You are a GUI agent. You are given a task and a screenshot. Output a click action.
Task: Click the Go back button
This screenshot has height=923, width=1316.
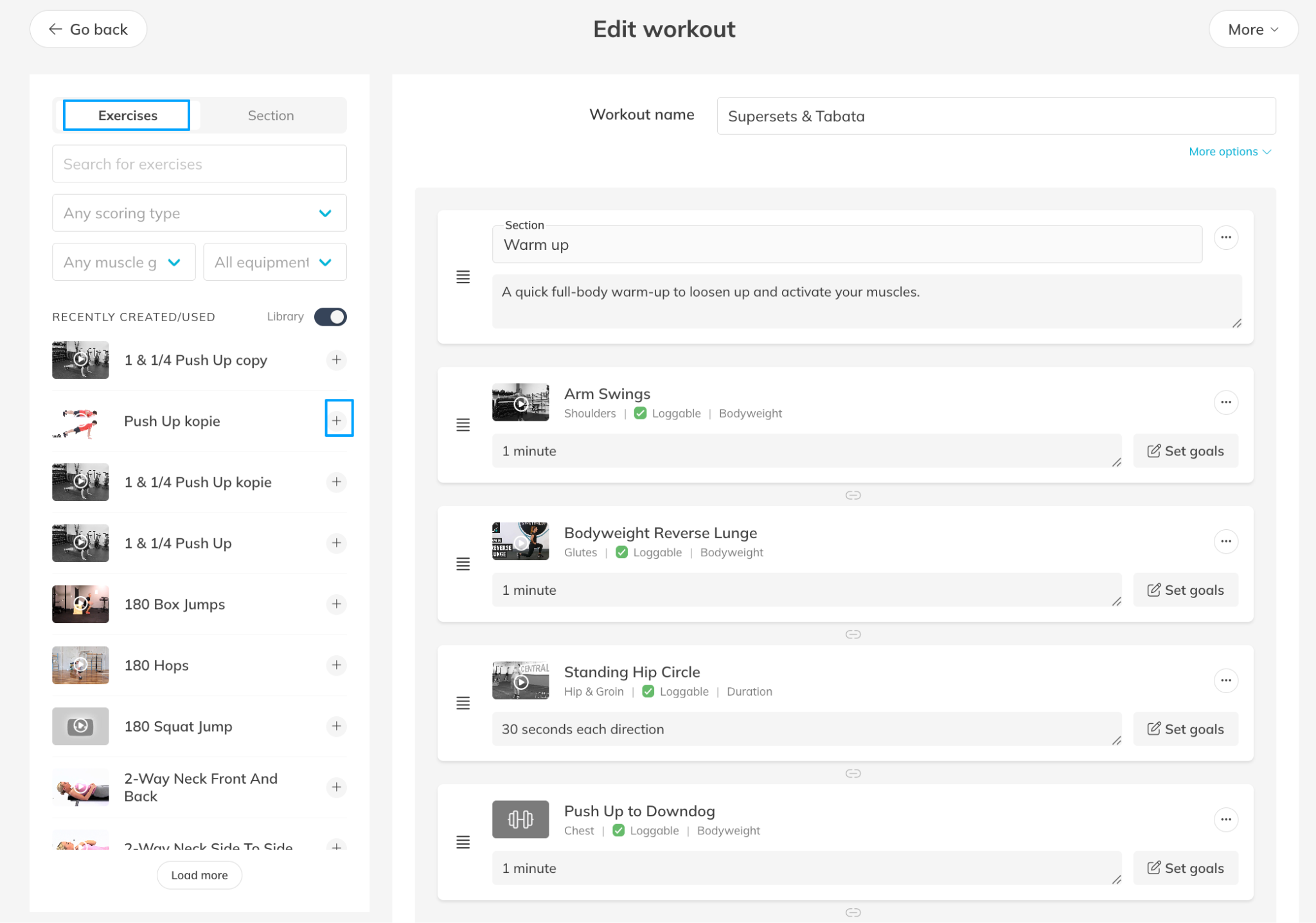pos(89,30)
